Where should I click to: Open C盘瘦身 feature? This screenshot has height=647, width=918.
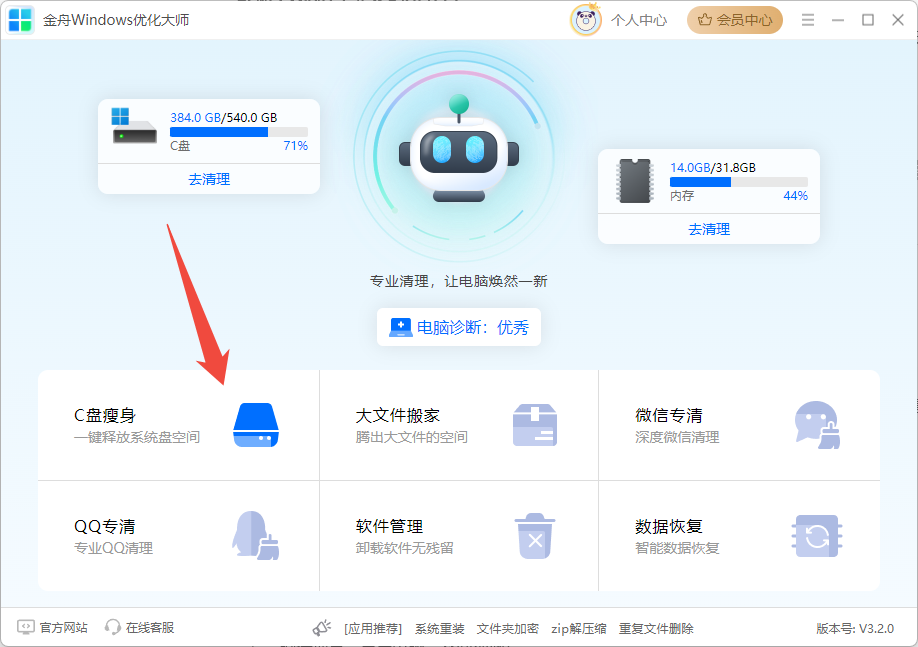point(179,425)
